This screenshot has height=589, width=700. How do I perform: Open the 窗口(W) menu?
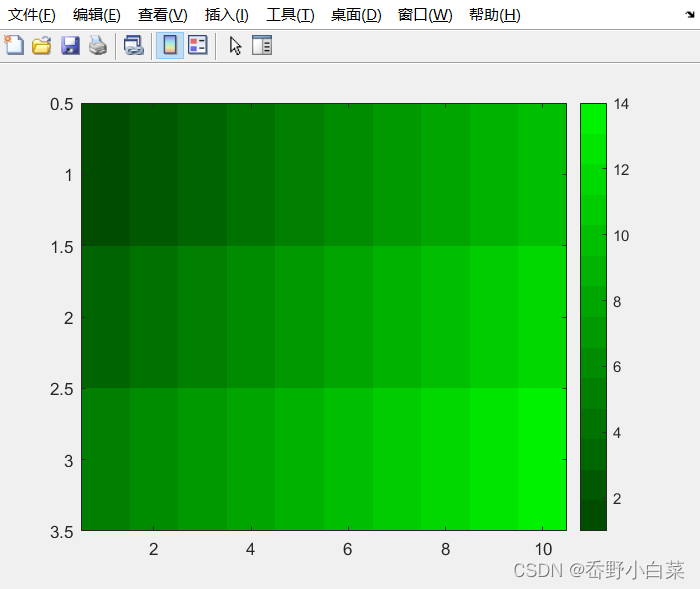pyautogui.click(x=425, y=15)
